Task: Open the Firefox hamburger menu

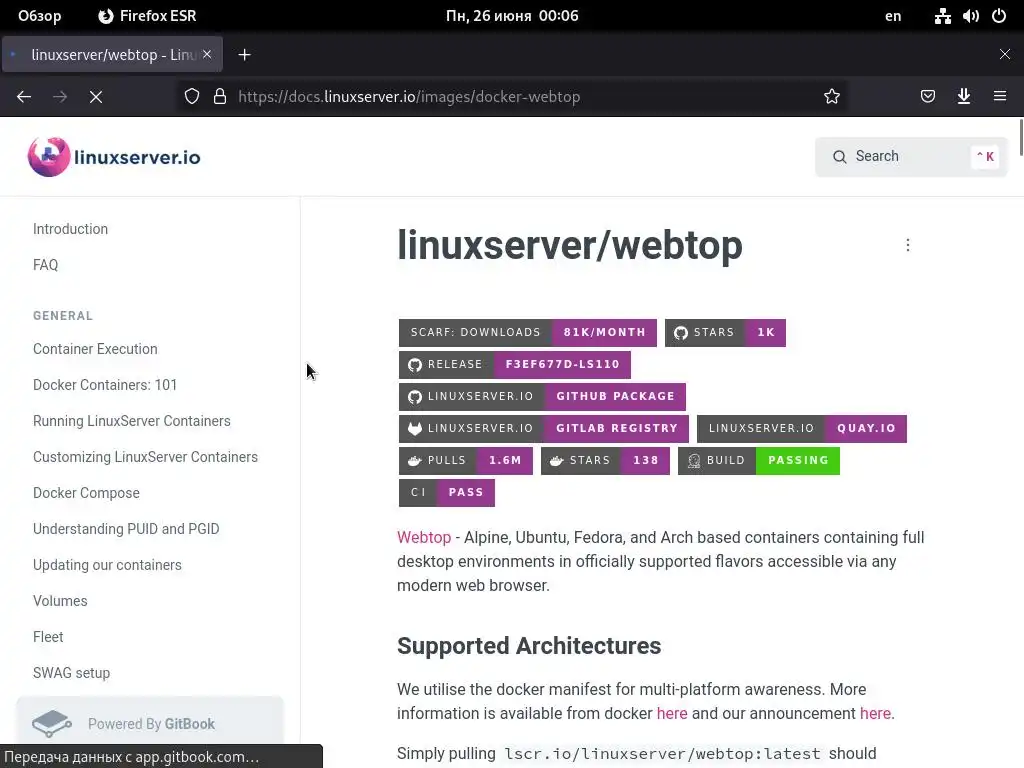Action: 999,97
